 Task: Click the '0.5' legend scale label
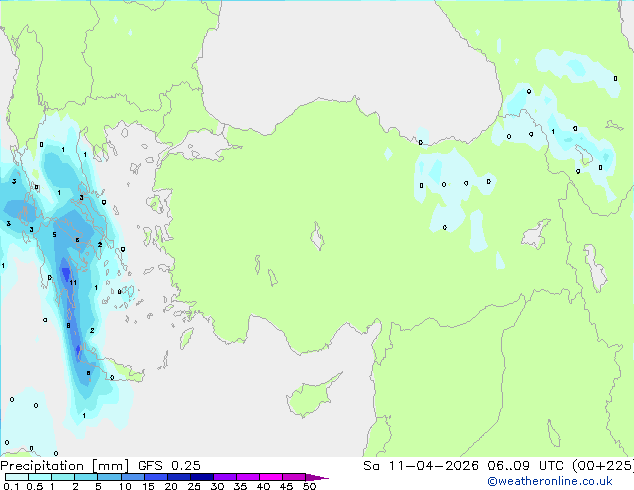click(x=35, y=486)
